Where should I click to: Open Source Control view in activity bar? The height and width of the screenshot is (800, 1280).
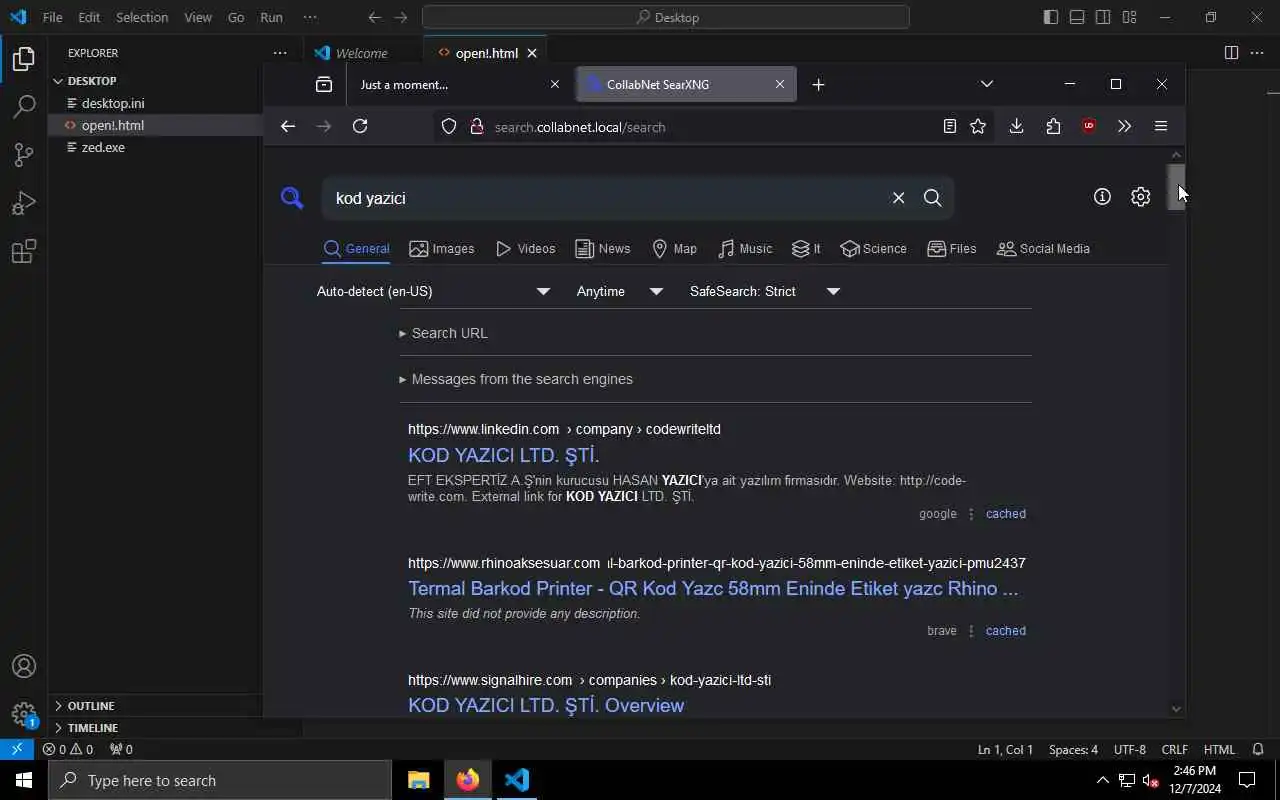pos(24,154)
